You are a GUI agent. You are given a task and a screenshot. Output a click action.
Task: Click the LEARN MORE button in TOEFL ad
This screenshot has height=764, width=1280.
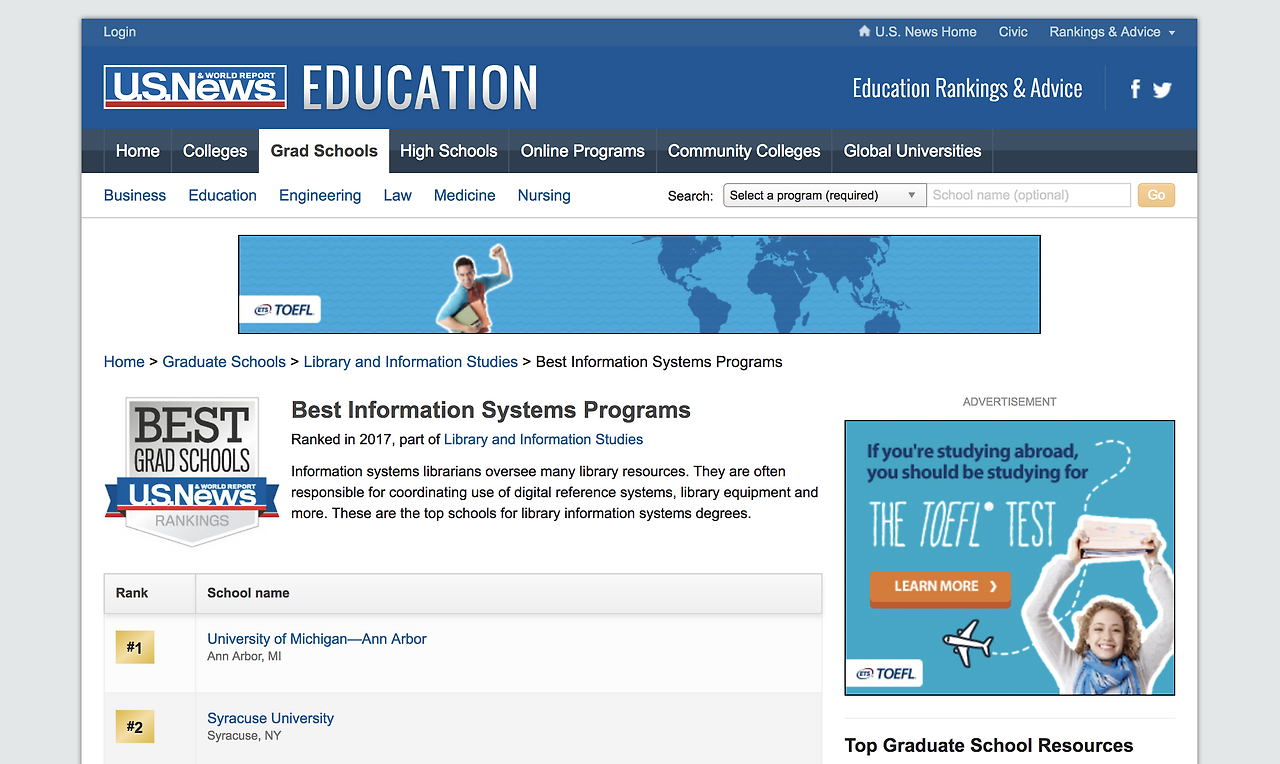point(940,587)
